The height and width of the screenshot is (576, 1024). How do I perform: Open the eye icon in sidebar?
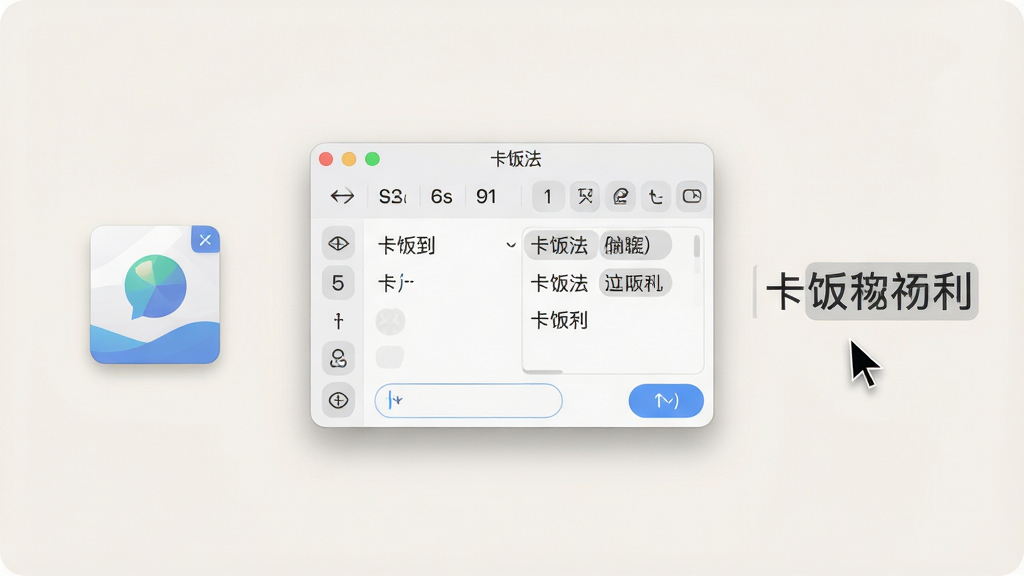(338, 244)
